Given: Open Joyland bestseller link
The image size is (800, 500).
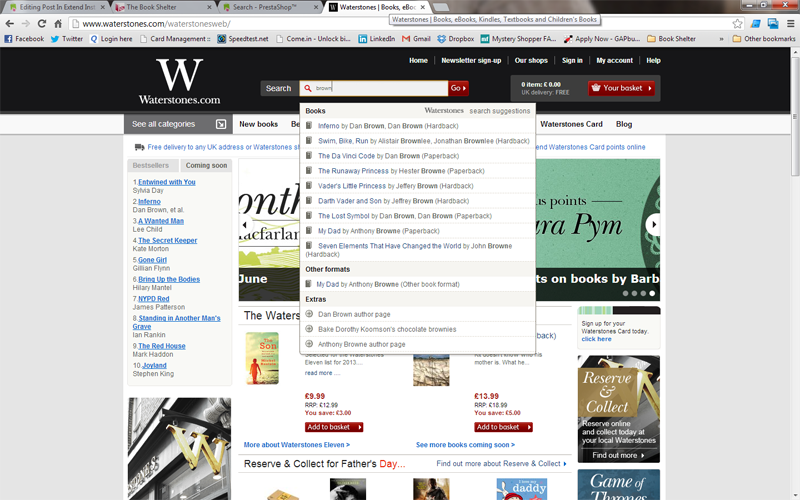Looking at the screenshot, I should pos(154,365).
